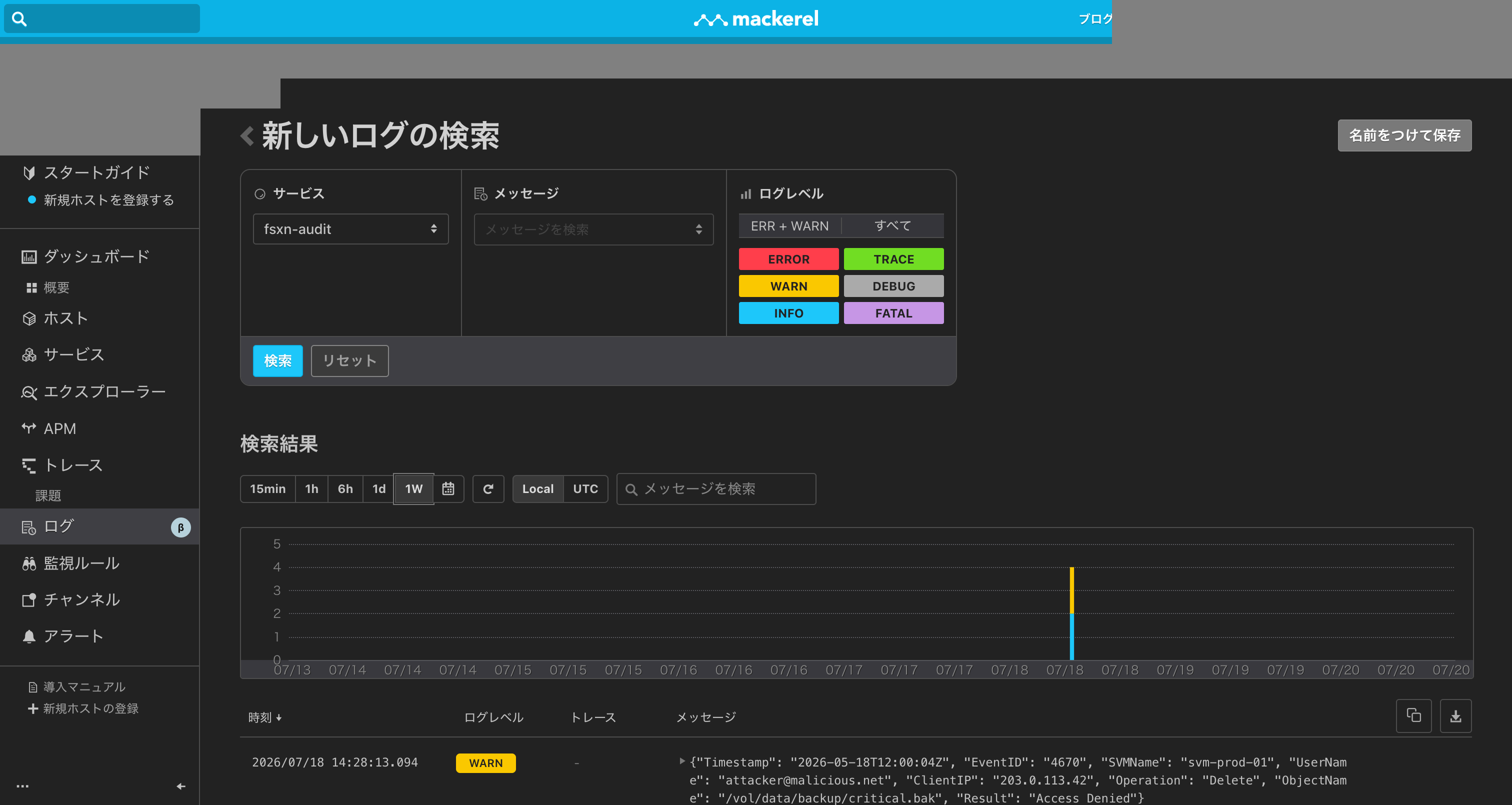Image resolution: width=1512 pixels, height=805 pixels.
Task: Toggle the TRACE log level
Action: pos(893,259)
